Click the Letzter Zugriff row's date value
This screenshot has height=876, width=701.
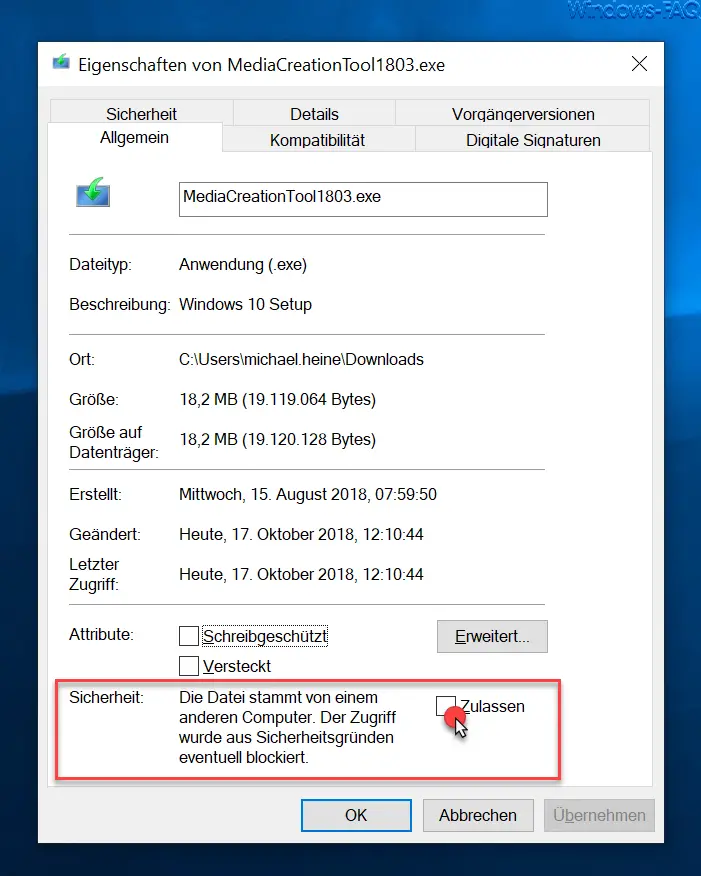click(x=301, y=574)
